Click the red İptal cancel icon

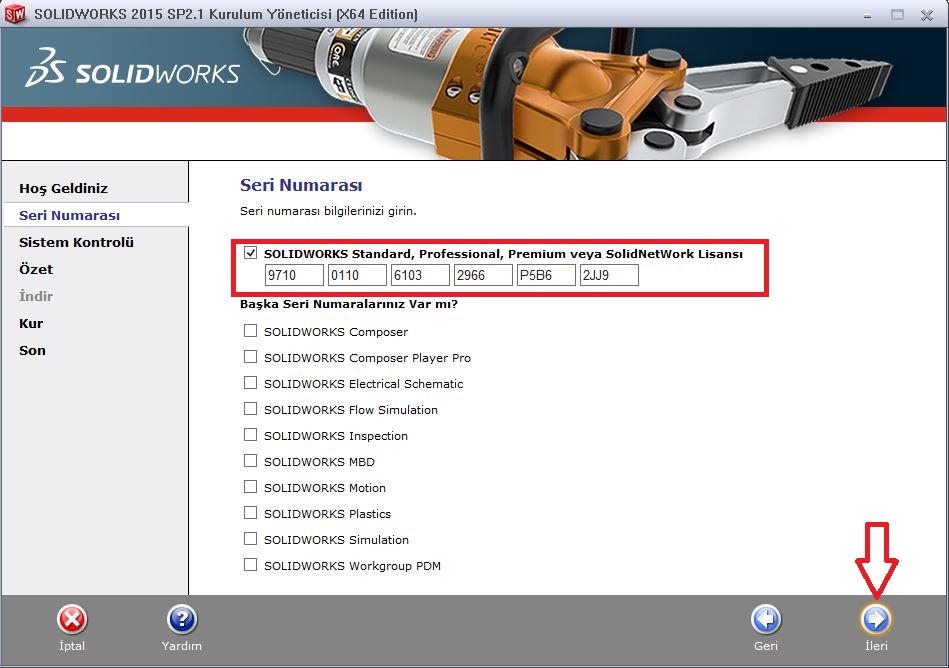pyautogui.click(x=72, y=620)
